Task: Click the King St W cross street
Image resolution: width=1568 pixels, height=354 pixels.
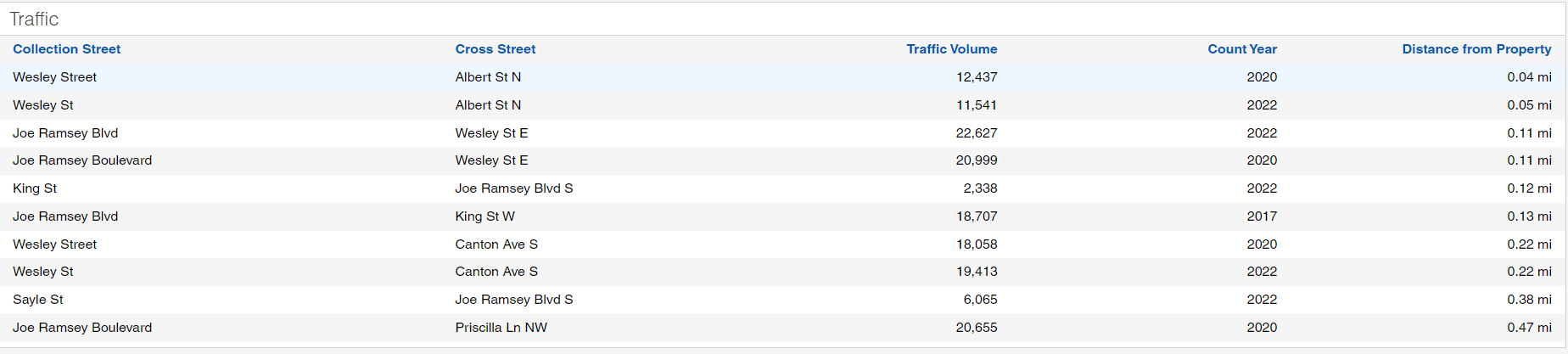Action: tap(484, 216)
